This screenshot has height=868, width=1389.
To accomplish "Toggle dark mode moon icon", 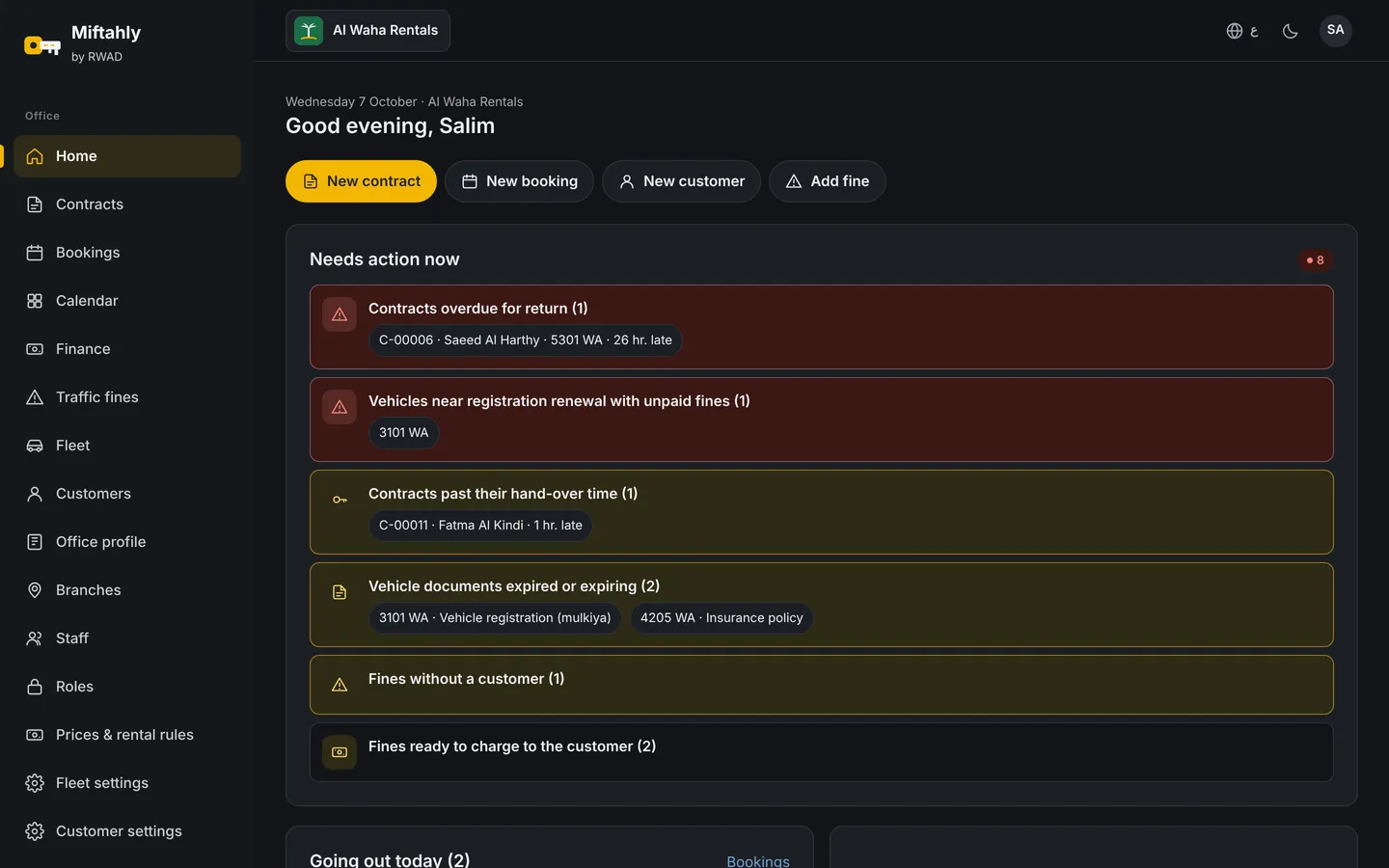I will point(1290,31).
